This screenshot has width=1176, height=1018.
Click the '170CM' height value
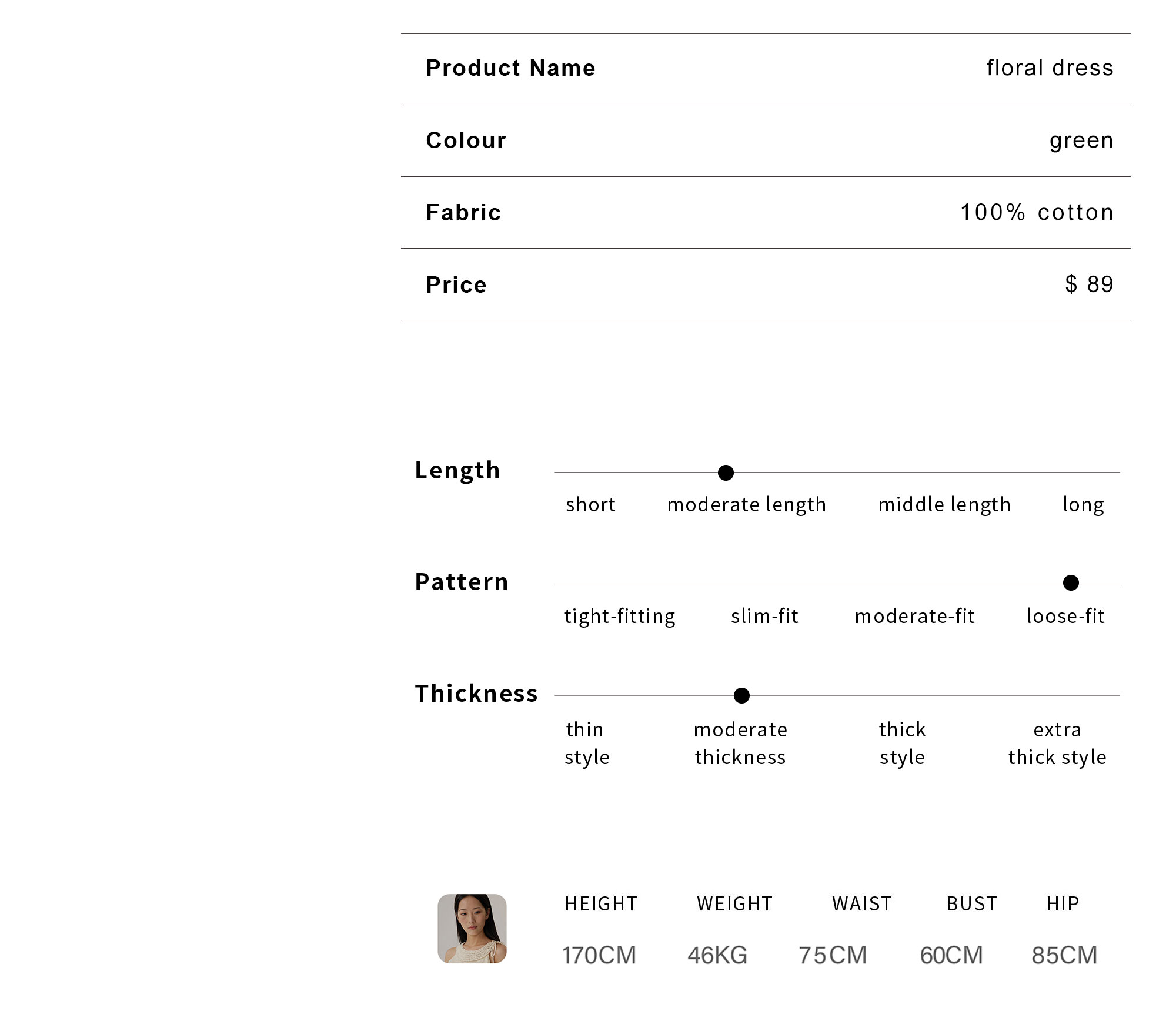pyautogui.click(x=599, y=956)
